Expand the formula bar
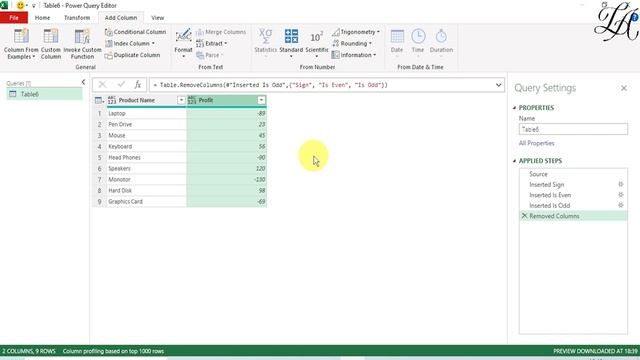Viewport: 640px width, 360px height. click(498, 85)
